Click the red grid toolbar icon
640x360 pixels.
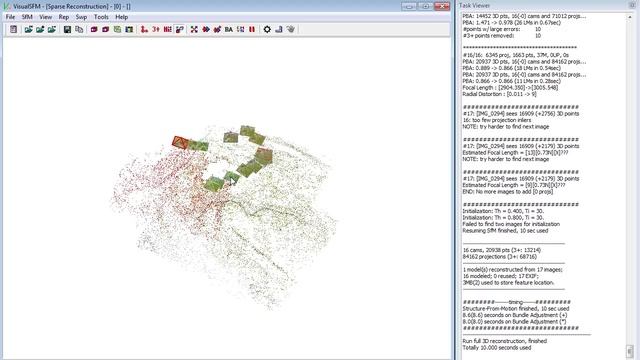tap(167, 29)
